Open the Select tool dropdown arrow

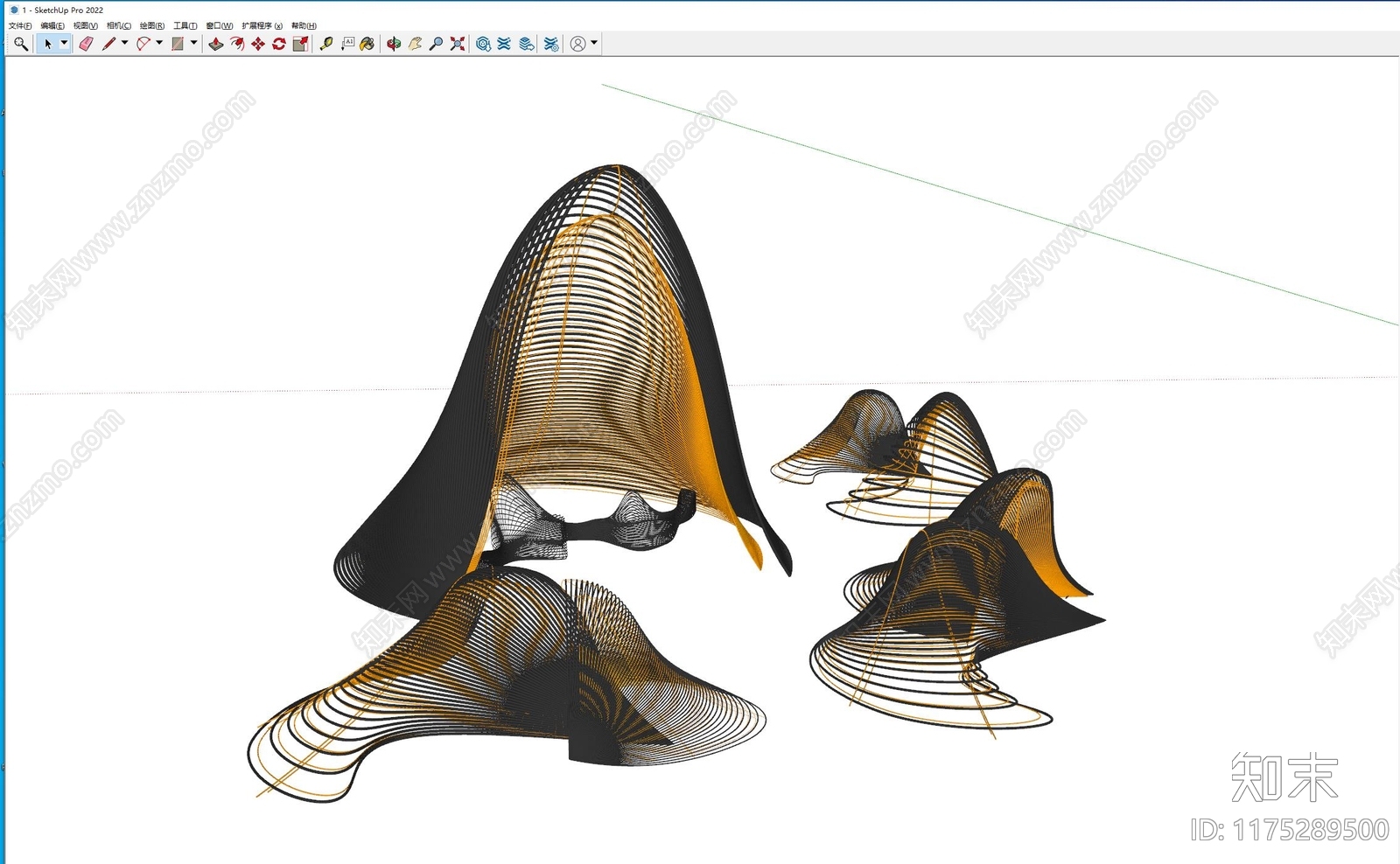click(64, 43)
